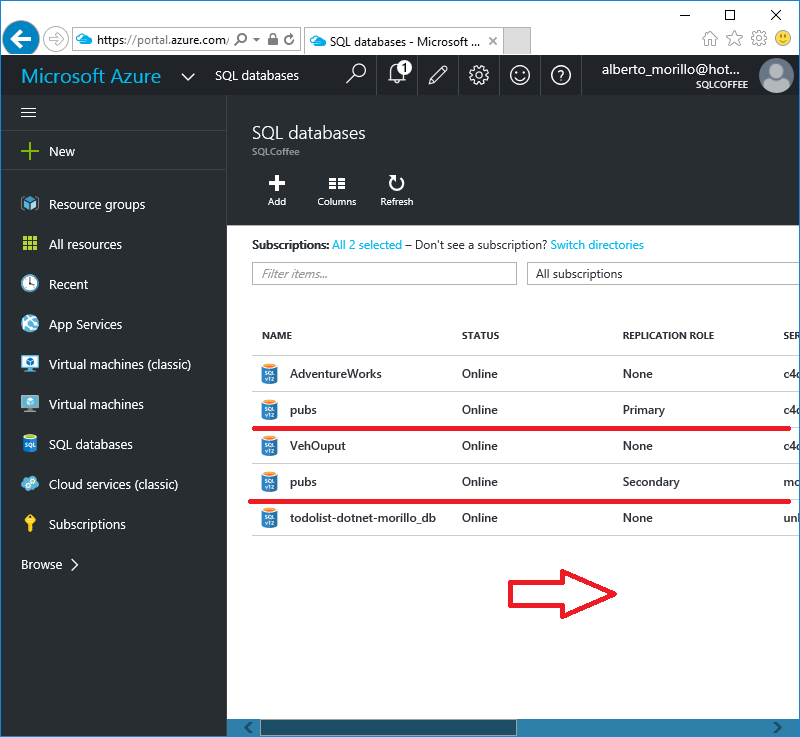Click the browser smiley feedback icon
This screenshot has width=800, height=737.
click(x=783, y=38)
